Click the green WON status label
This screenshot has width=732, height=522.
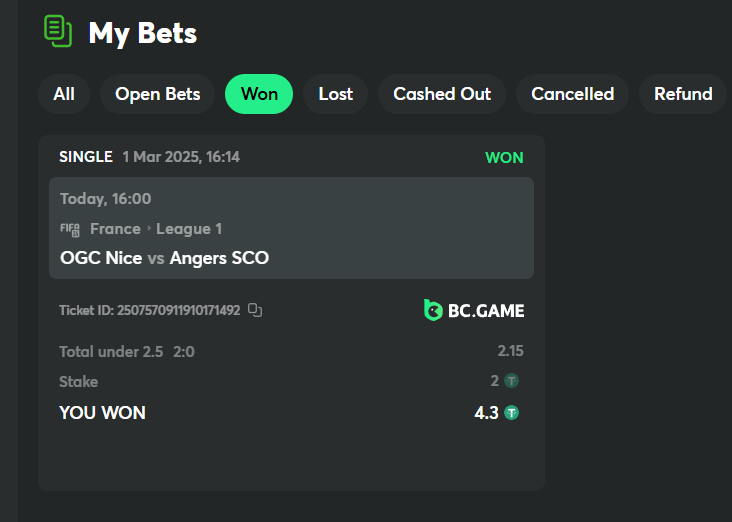click(504, 158)
